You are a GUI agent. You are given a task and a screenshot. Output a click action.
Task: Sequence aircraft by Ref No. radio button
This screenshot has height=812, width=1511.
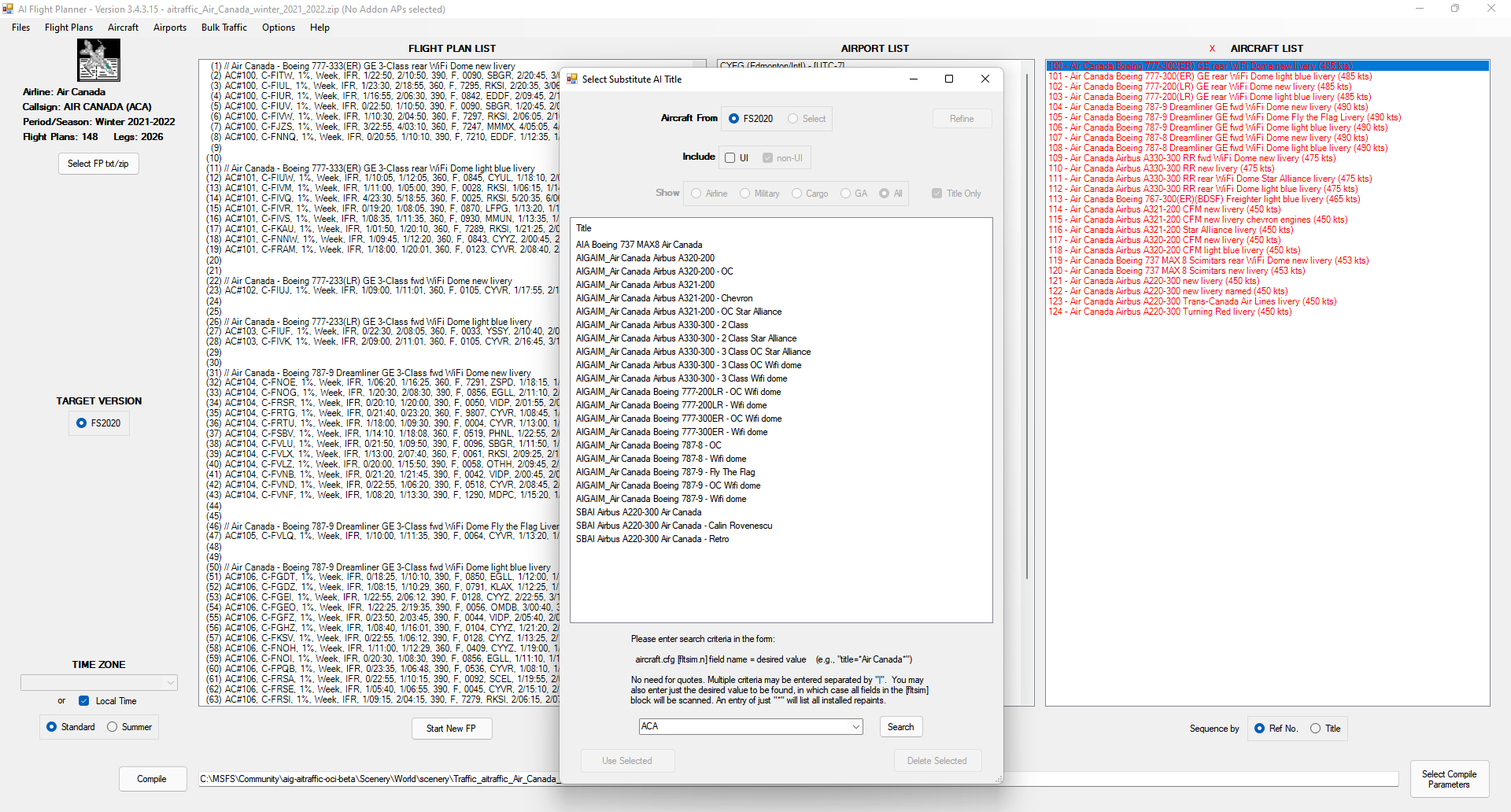coord(1260,729)
